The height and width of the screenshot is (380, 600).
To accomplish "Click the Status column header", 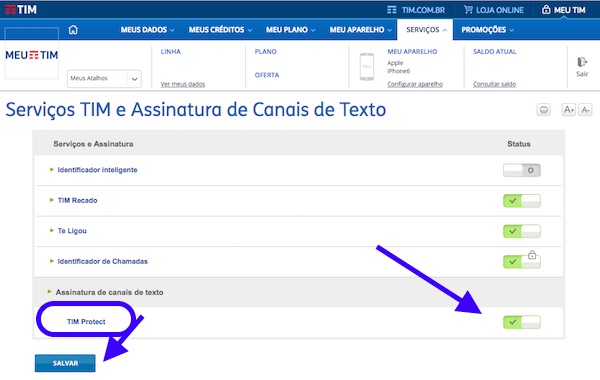I will [x=519, y=144].
